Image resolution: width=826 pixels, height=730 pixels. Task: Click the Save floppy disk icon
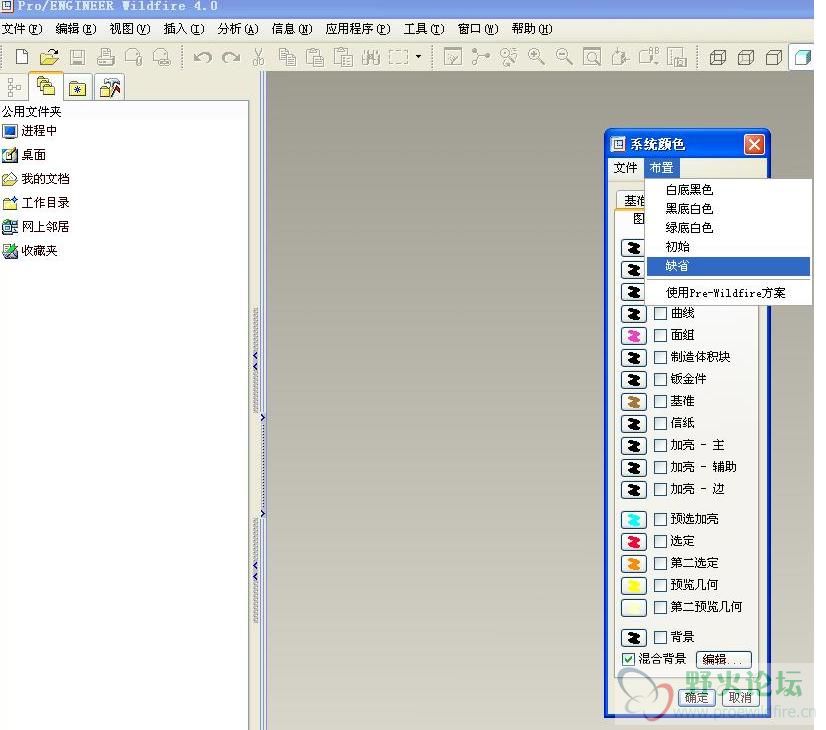coord(77,57)
